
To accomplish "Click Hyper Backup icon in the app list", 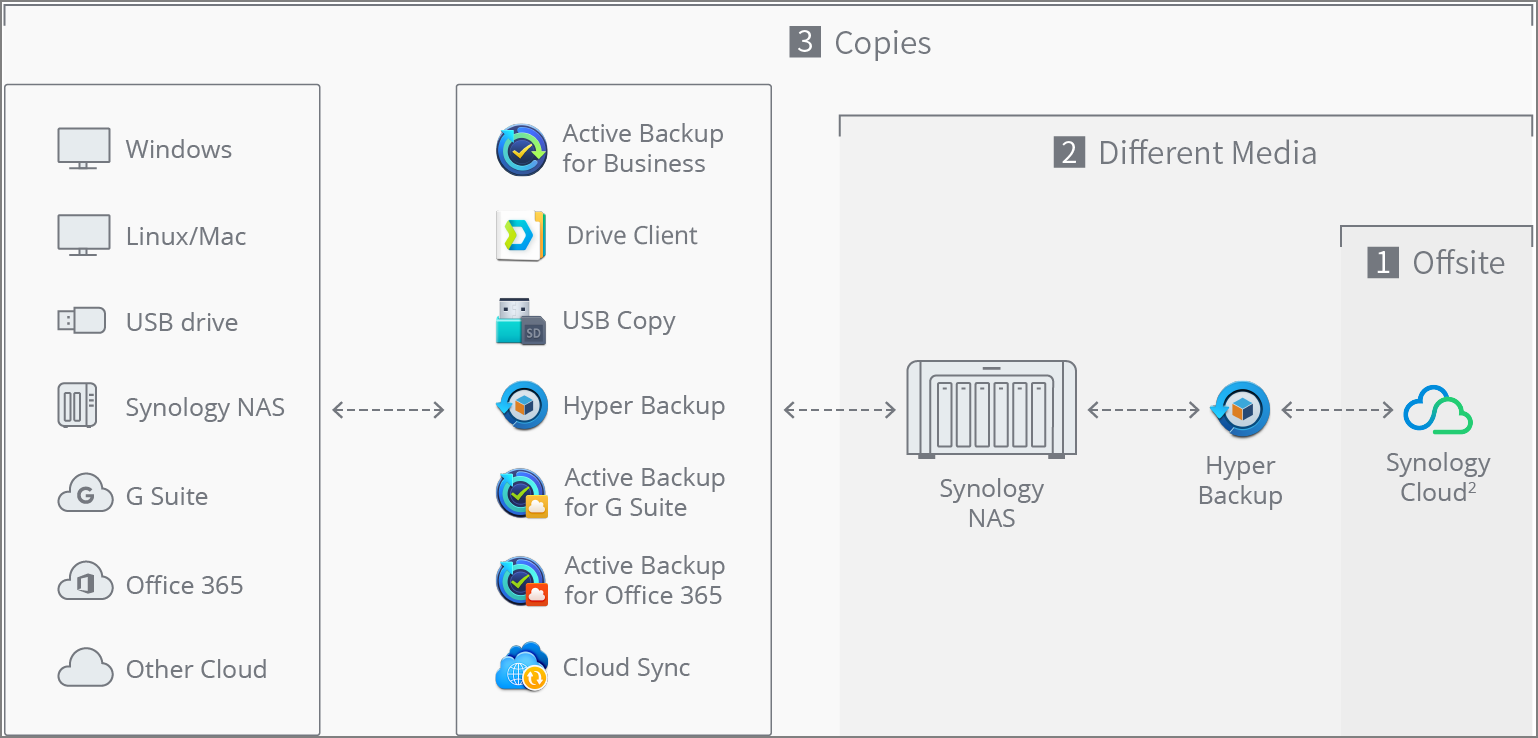I will click(x=522, y=406).
